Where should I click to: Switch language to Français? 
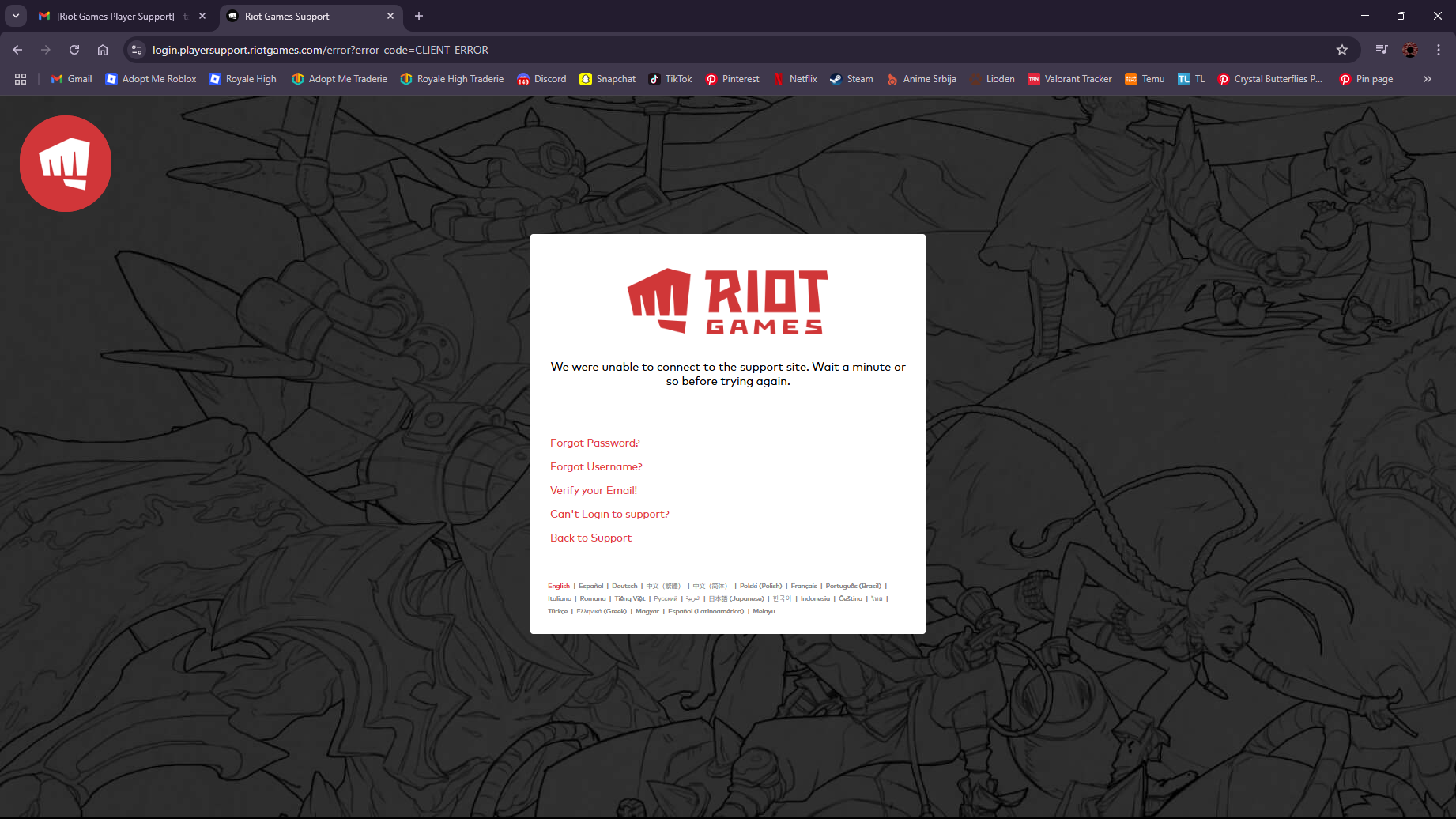tap(804, 586)
